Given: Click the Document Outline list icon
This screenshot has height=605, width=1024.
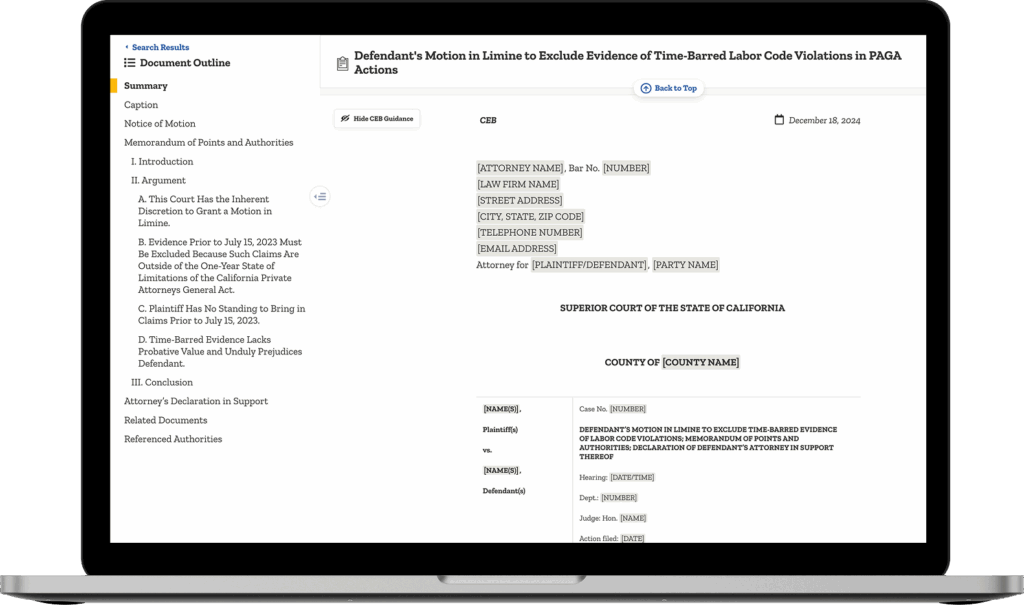Looking at the screenshot, I should tap(130, 63).
